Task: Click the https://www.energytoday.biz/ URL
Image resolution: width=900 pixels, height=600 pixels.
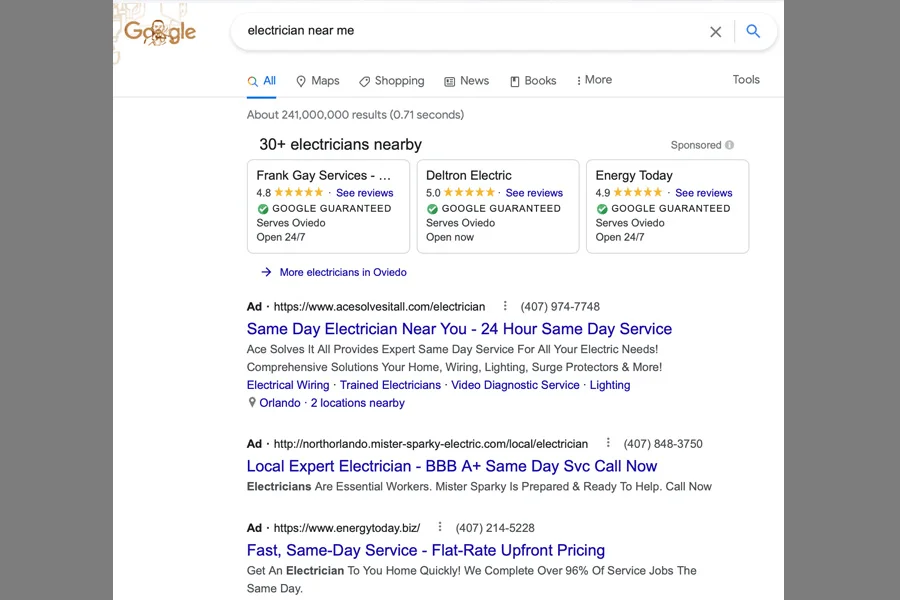Action: pyautogui.click(x=347, y=528)
